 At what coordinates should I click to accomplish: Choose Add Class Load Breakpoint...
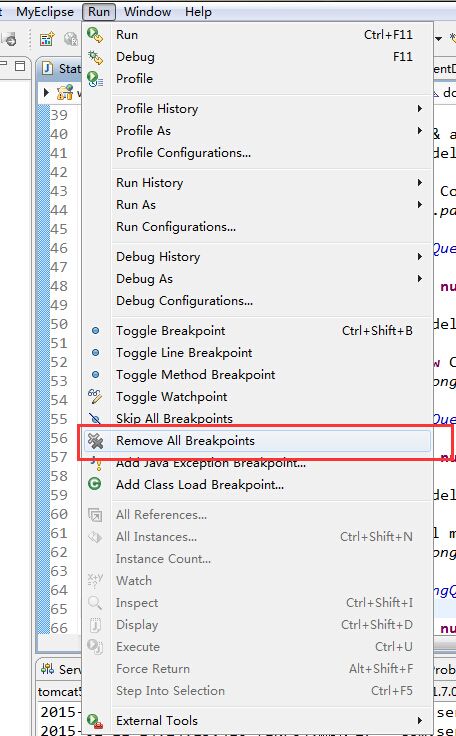257,484
